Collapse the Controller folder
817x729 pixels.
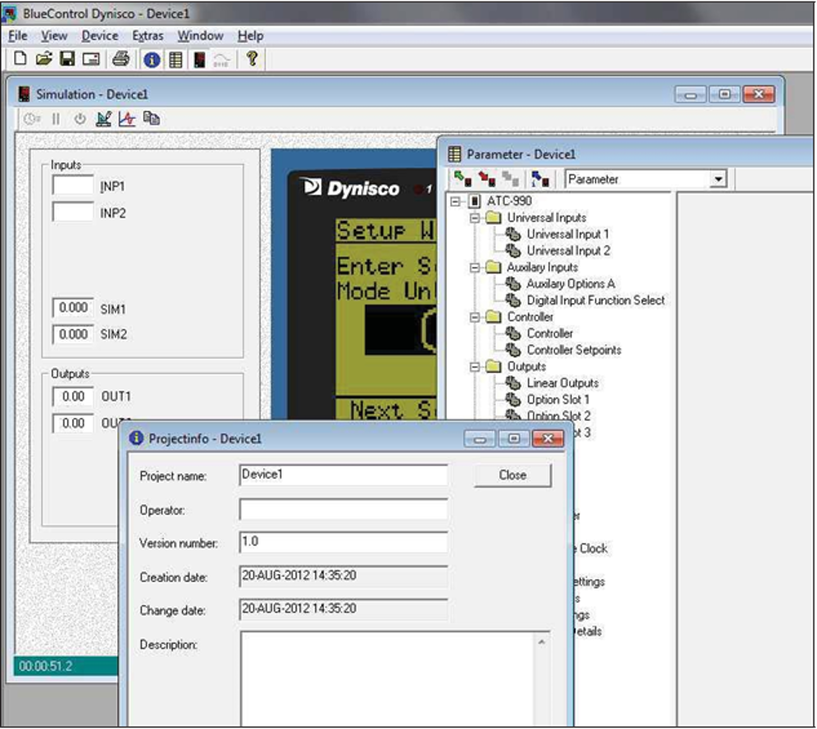(x=475, y=317)
